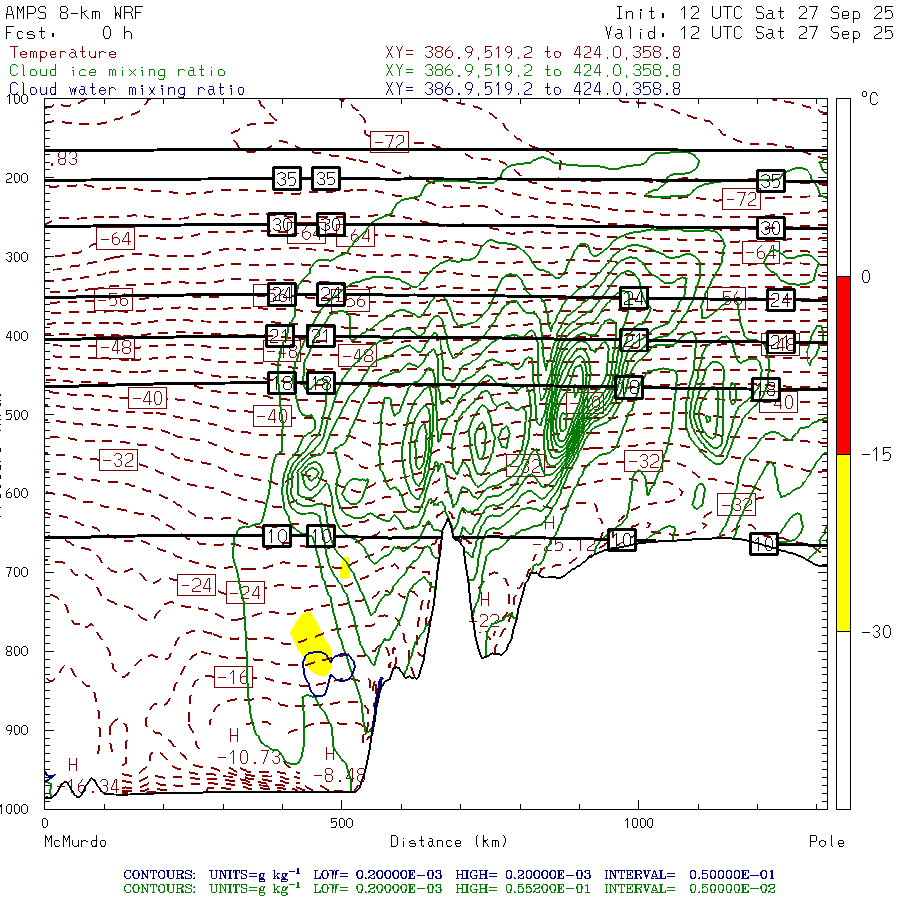Click the "AMPS 8-km WRF" title
This screenshot has width=900, height=900.
(x=74, y=13)
